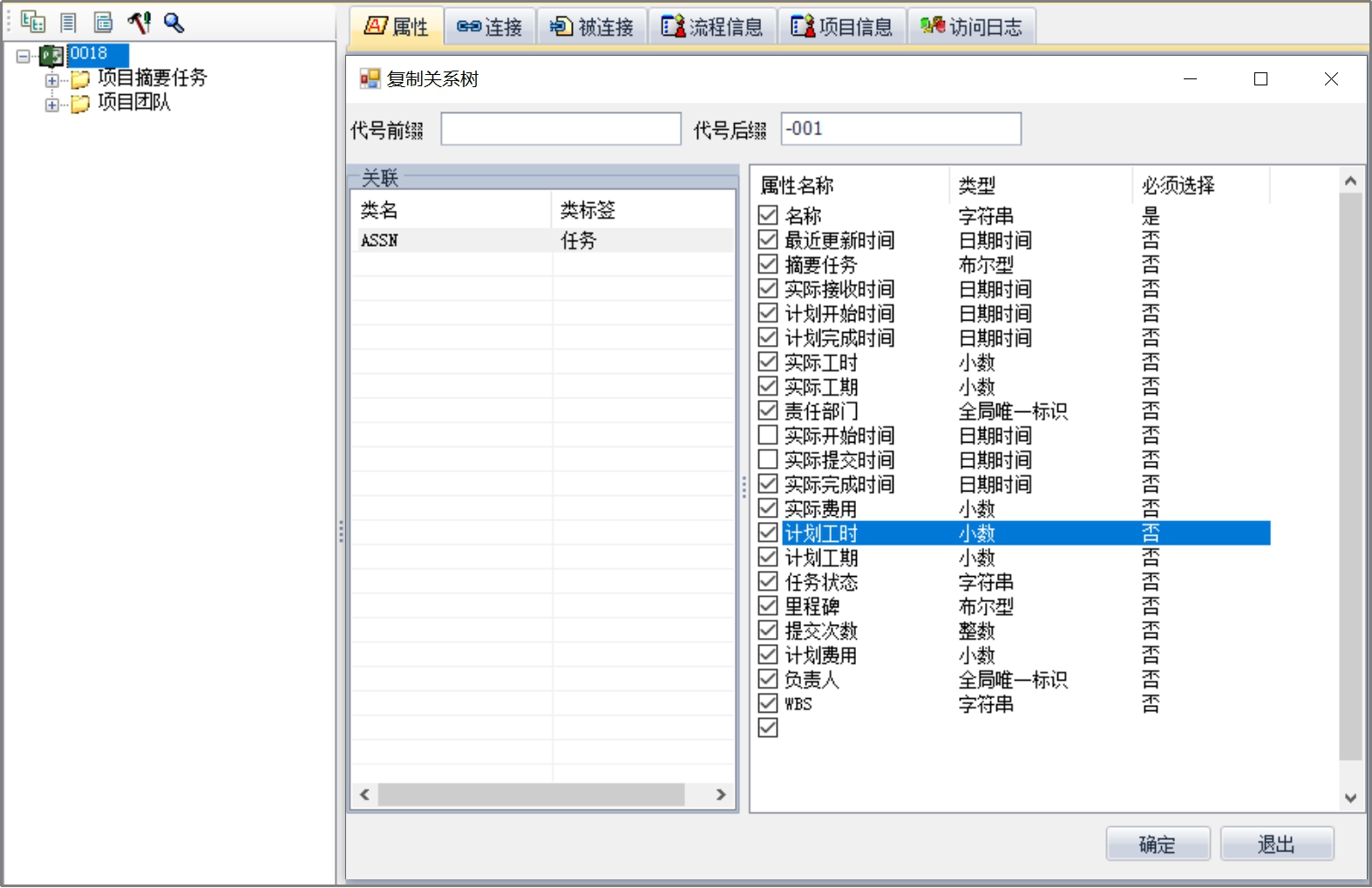
Task: Uncheck the 摘要任务 checkbox
Action: 768,263
